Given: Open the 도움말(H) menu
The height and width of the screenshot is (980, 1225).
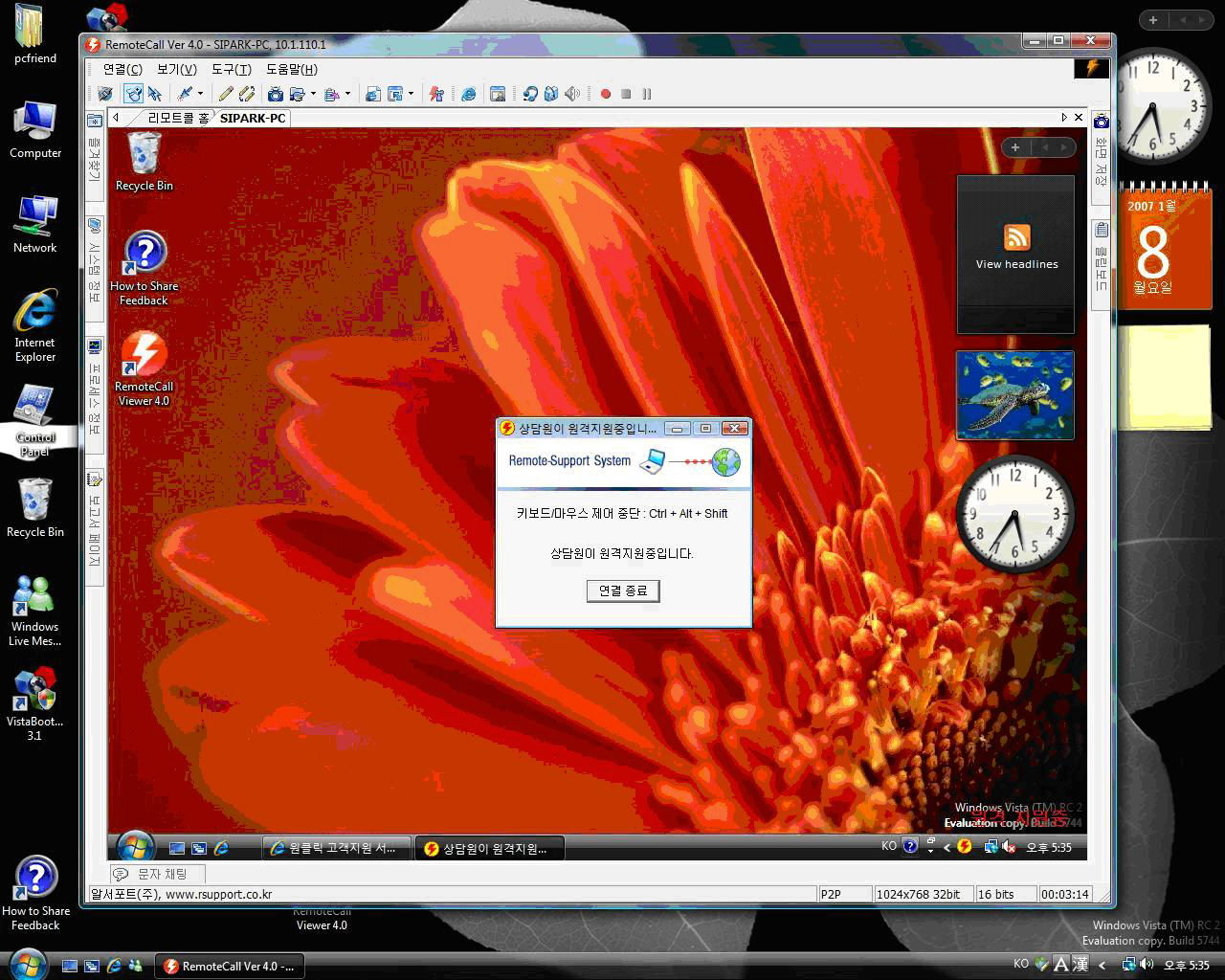Looking at the screenshot, I should tap(292, 69).
